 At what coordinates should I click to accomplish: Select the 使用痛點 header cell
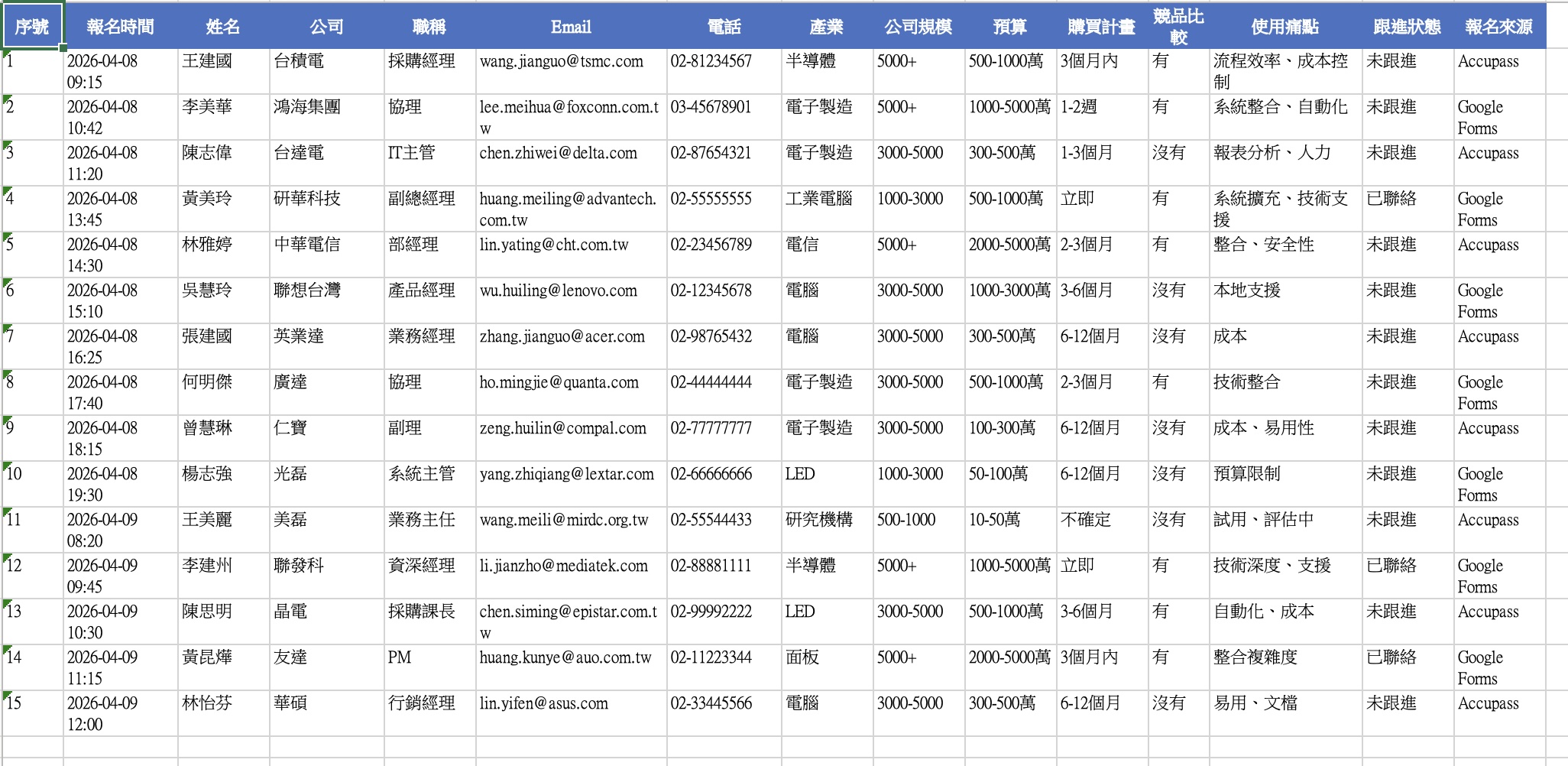1285,26
